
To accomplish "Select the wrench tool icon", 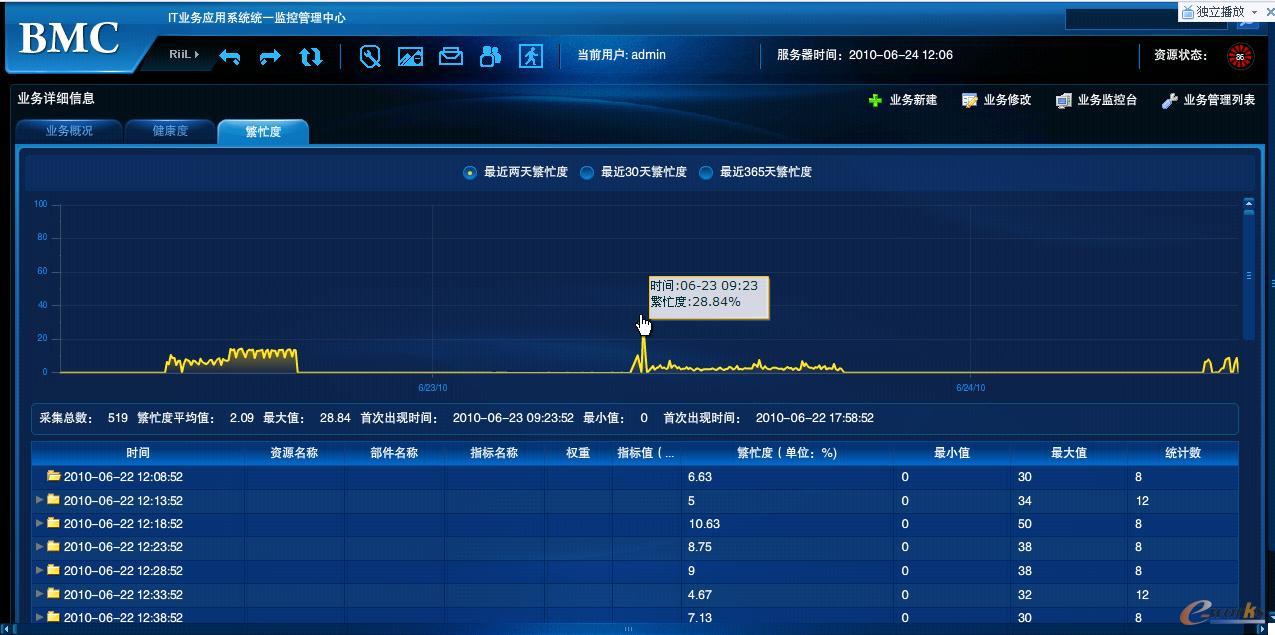I will point(370,57).
